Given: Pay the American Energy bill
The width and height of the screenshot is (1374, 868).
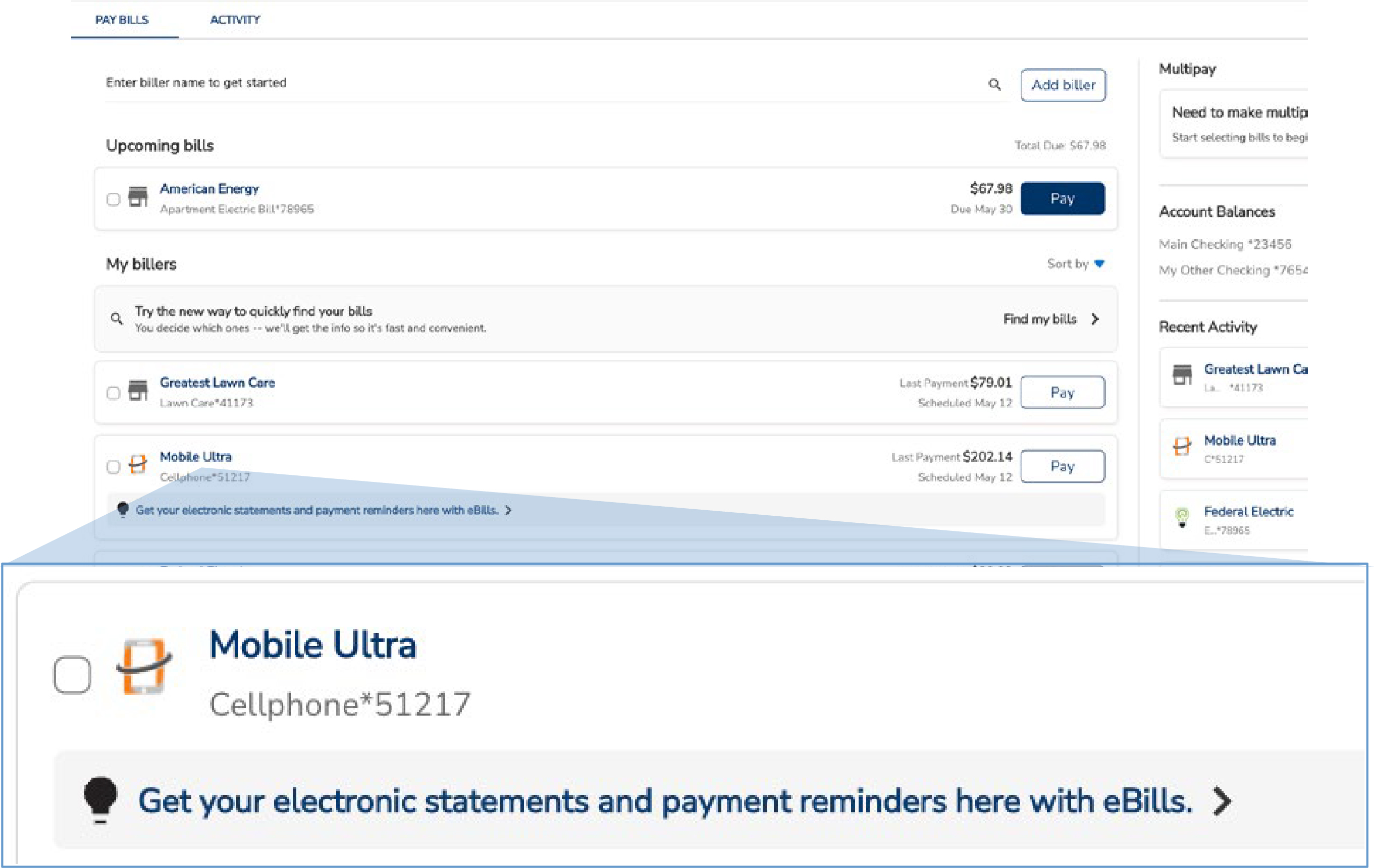Looking at the screenshot, I should (1063, 198).
